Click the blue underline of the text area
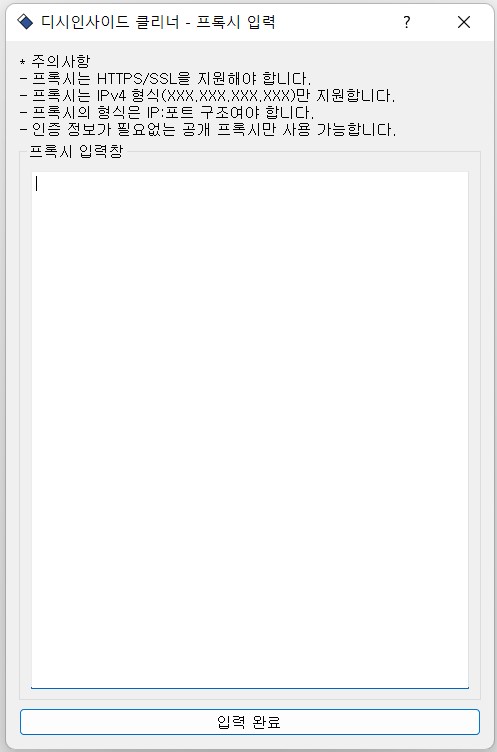Image resolution: width=497 pixels, height=752 pixels. (x=249, y=688)
